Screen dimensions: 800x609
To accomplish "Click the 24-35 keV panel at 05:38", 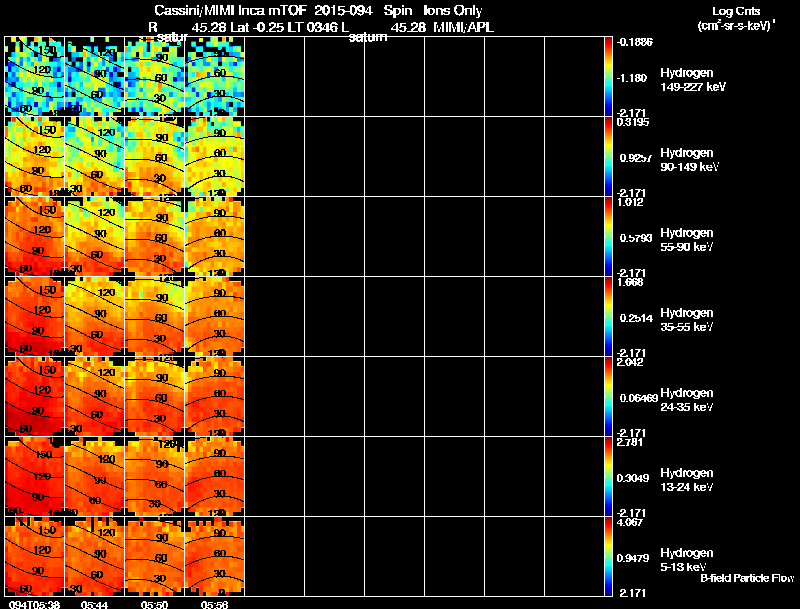I will [x=35, y=397].
